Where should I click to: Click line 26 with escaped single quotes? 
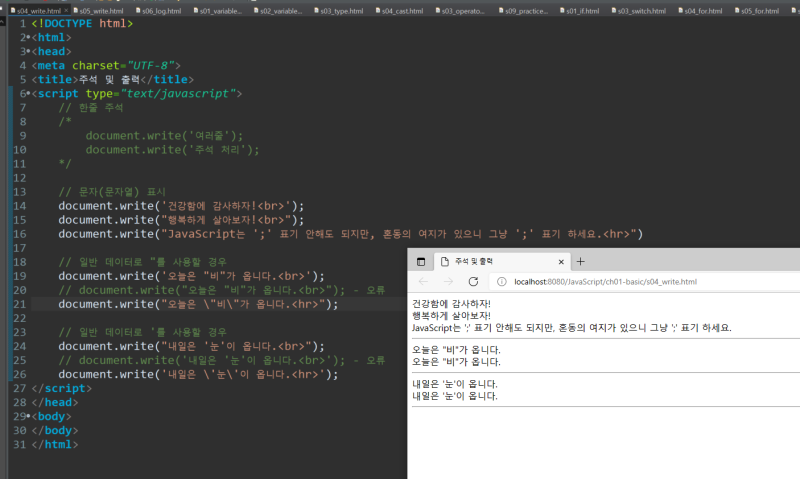tap(198, 374)
